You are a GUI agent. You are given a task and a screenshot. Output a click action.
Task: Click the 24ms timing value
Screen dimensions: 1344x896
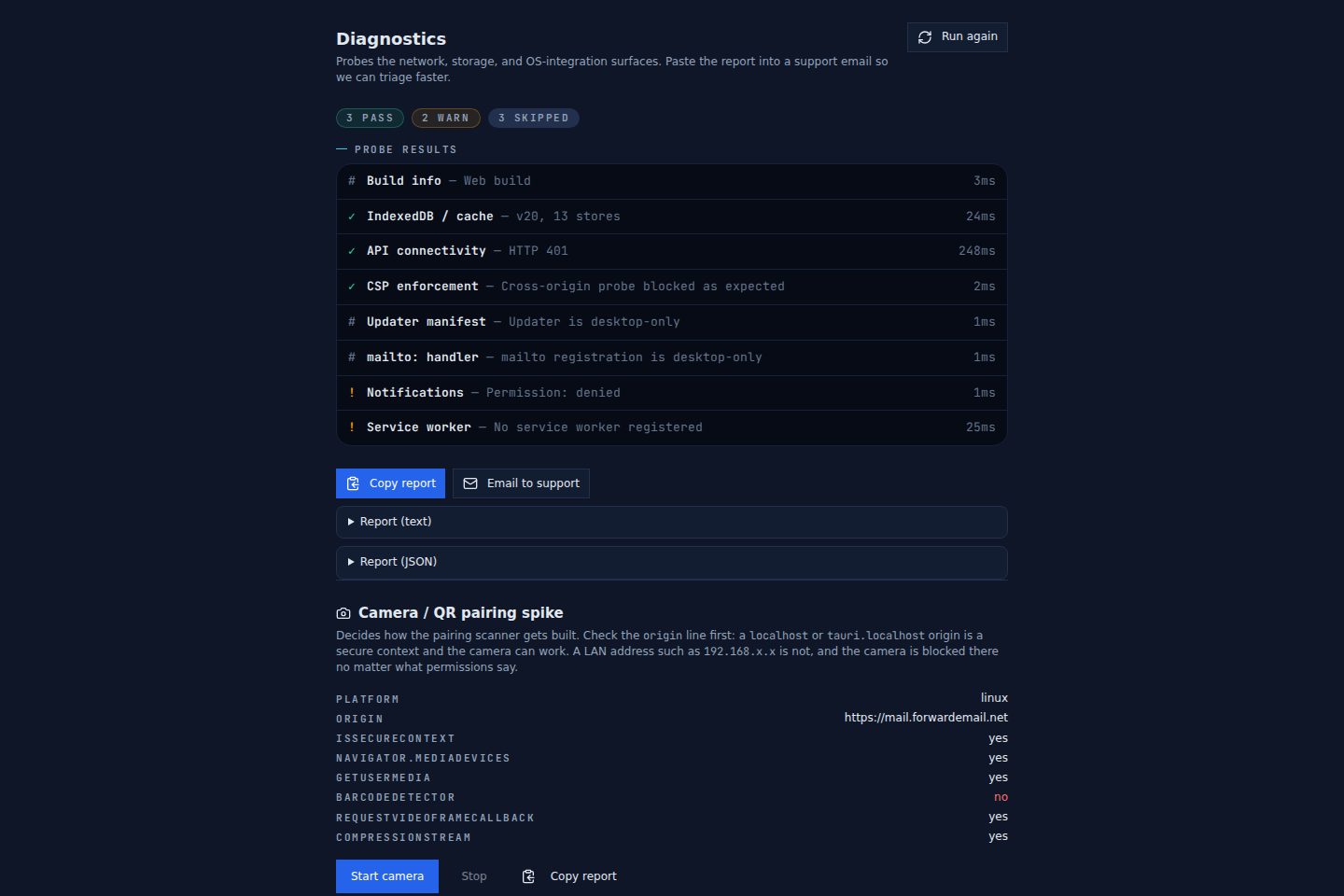[981, 217]
